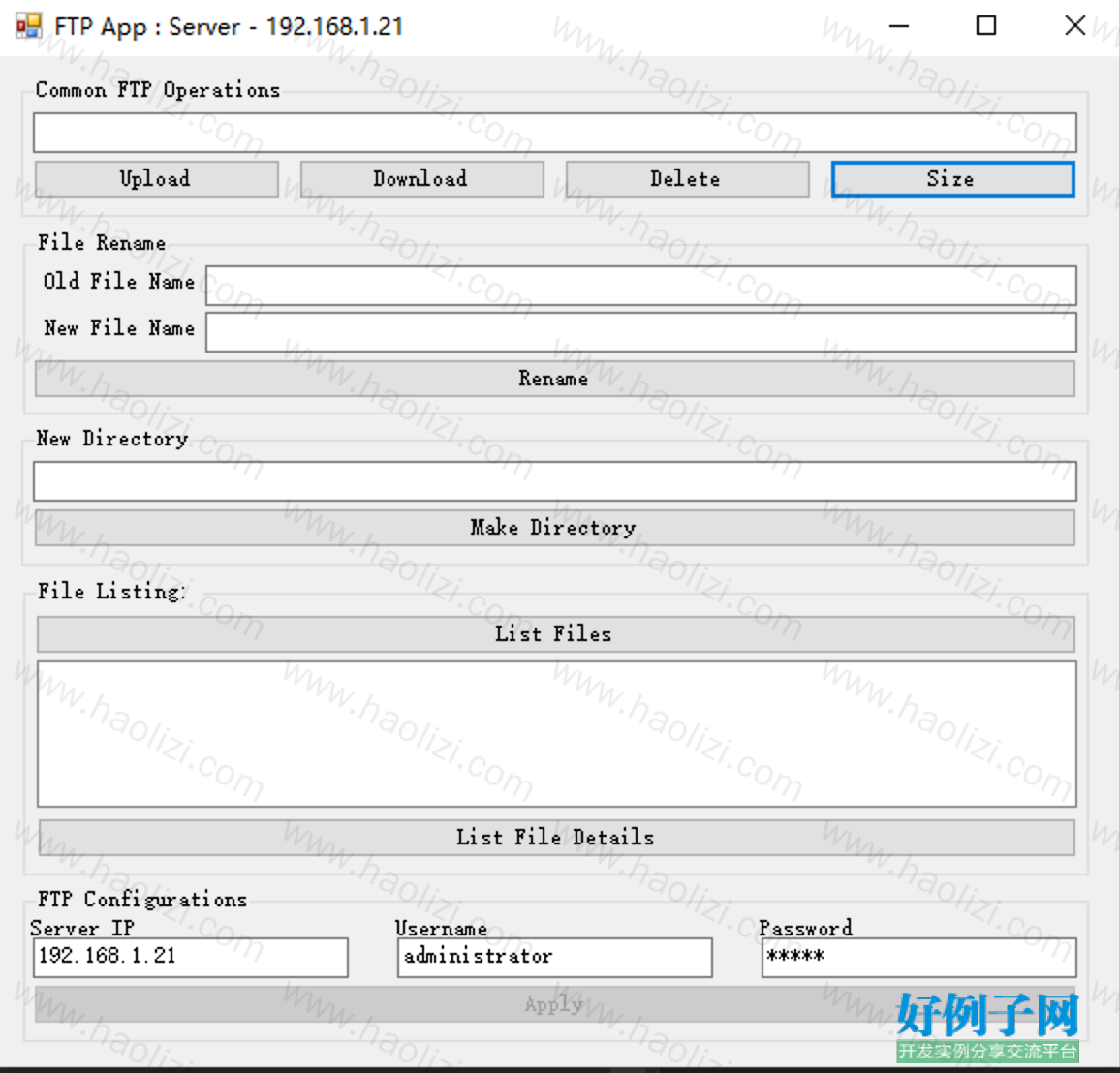Image resolution: width=1120 pixels, height=1073 pixels.
Task: Click the List File Details button
Action: click(x=556, y=838)
